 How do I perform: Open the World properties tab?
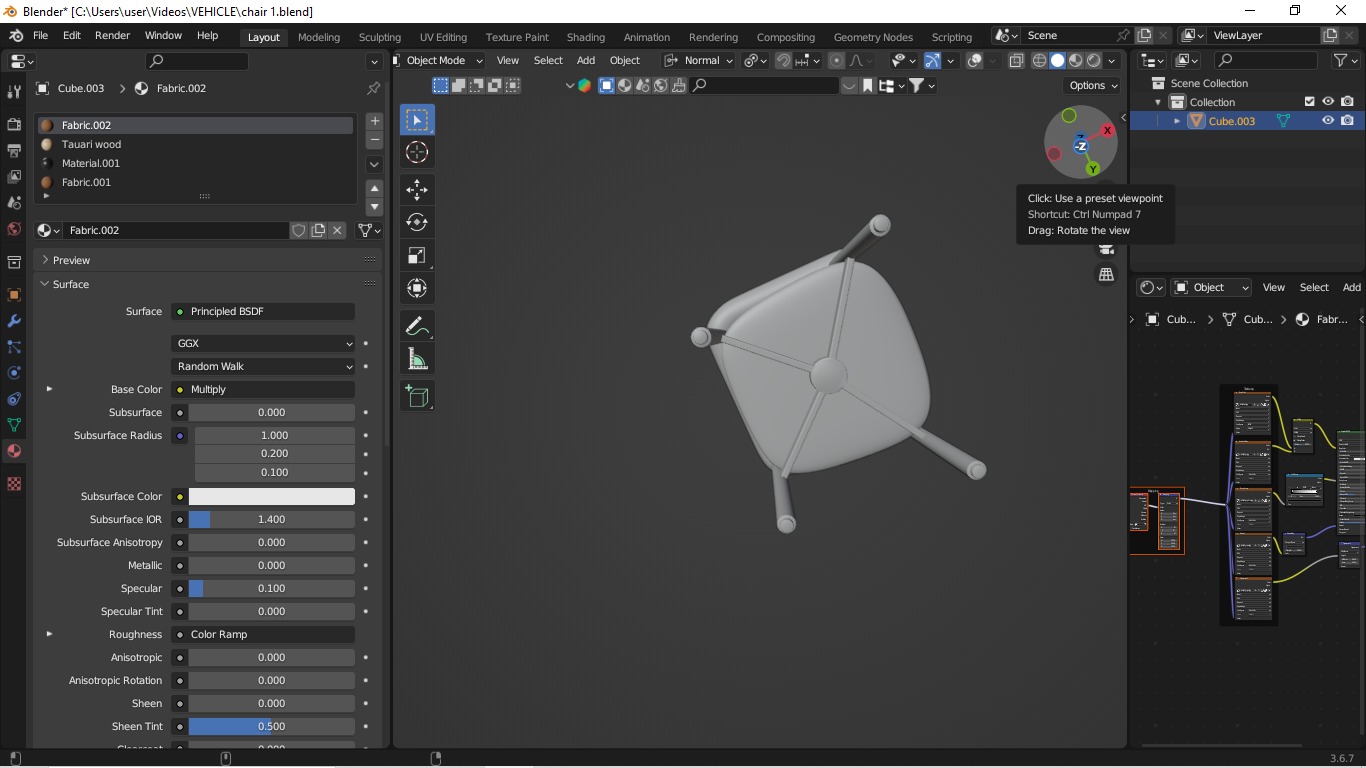(14, 228)
